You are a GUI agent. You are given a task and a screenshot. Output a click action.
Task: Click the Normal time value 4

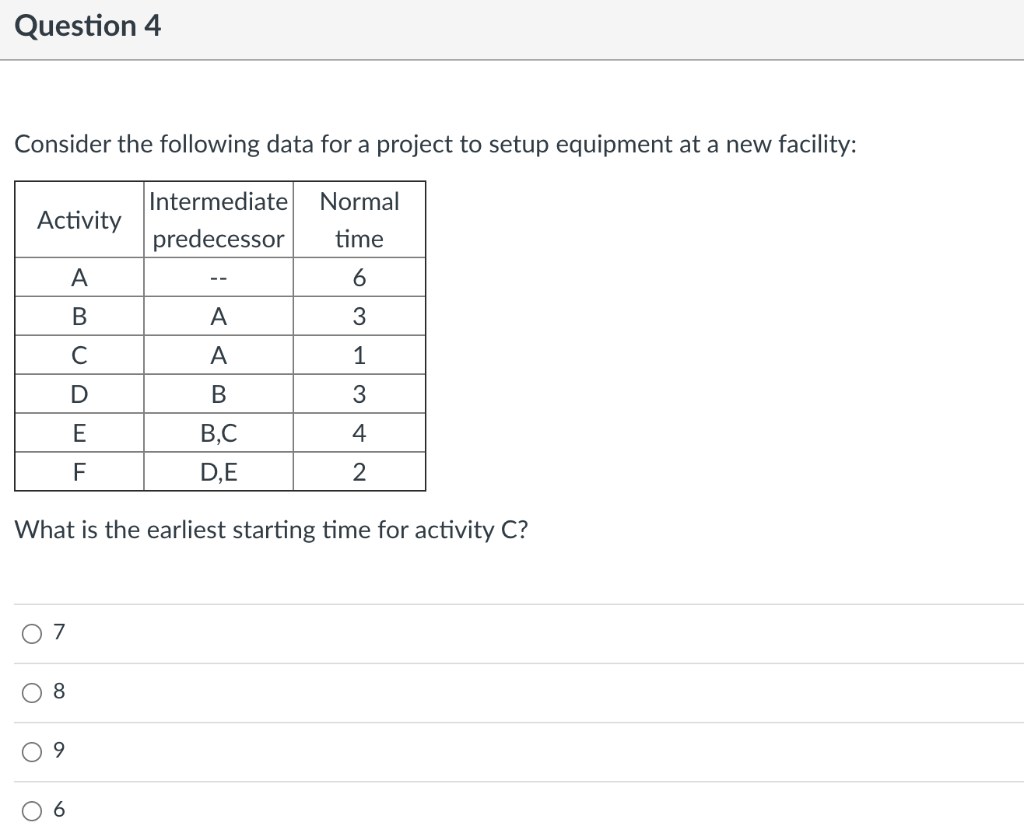click(x=358, y=432)
